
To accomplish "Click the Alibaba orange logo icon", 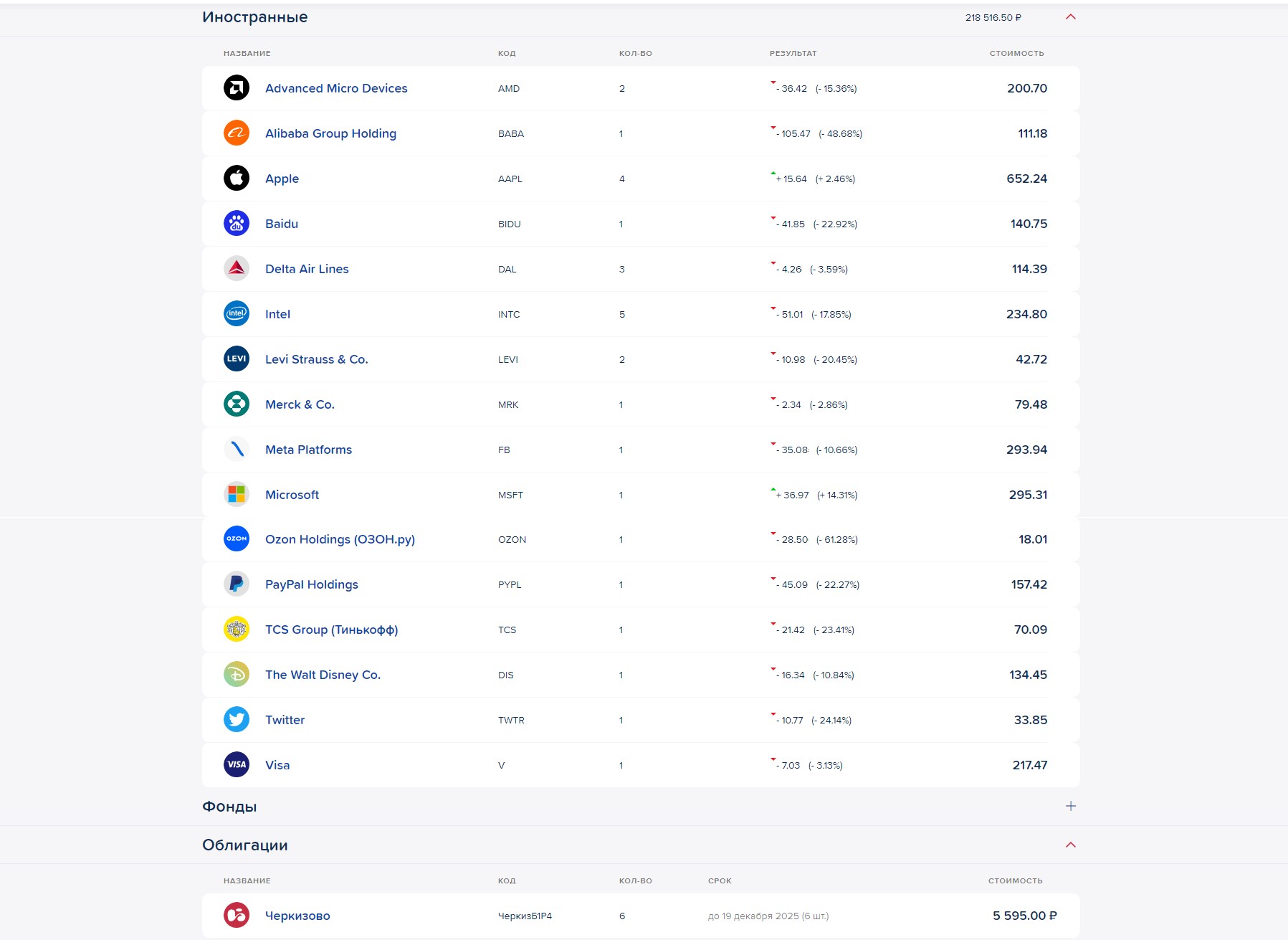I will (x=237, y=133).
